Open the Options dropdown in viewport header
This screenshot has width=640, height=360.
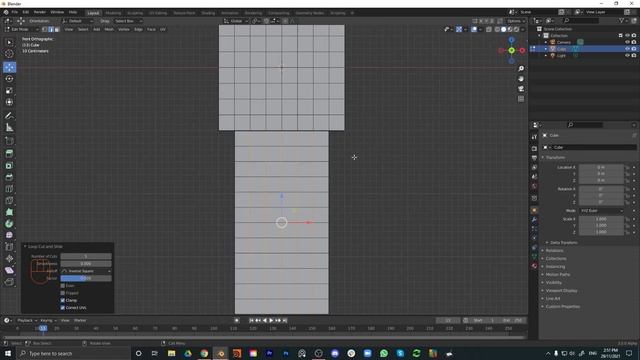pos(516,21)
